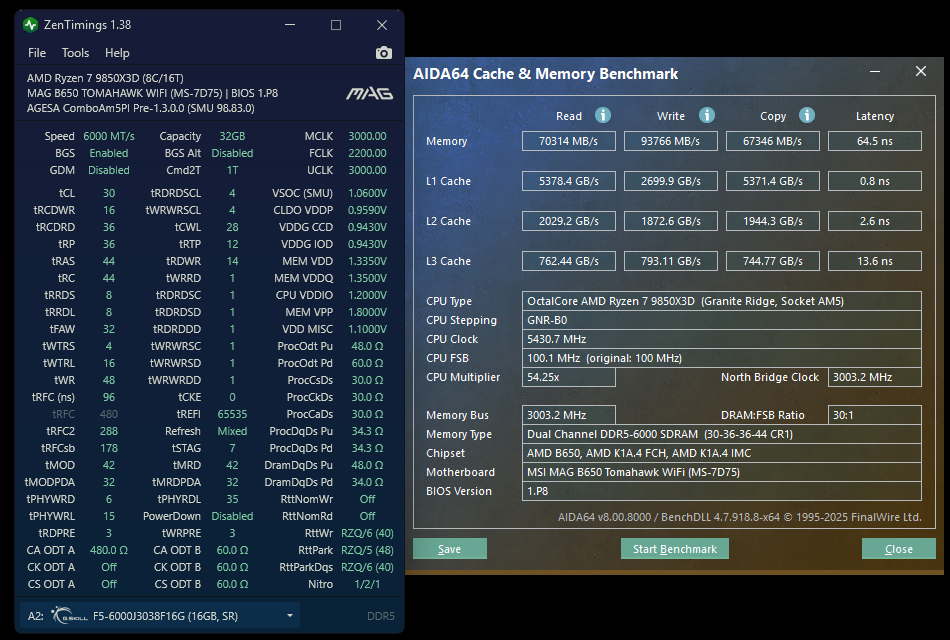
Task: Minimize the AIDA64 benchmark window
Action: click(x=875, y=72)
